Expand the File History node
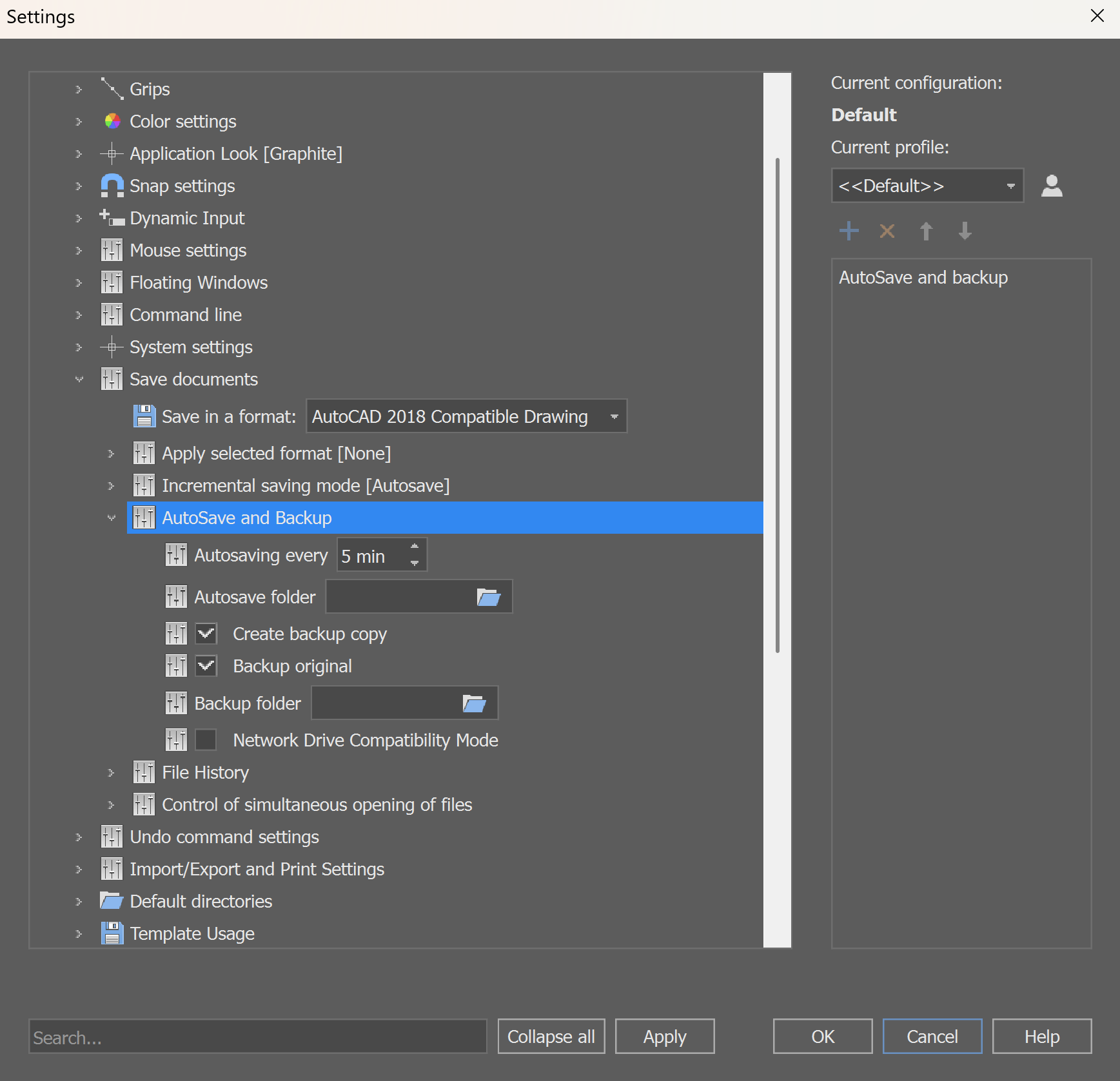The image size is (1120, 1081). 111,772
